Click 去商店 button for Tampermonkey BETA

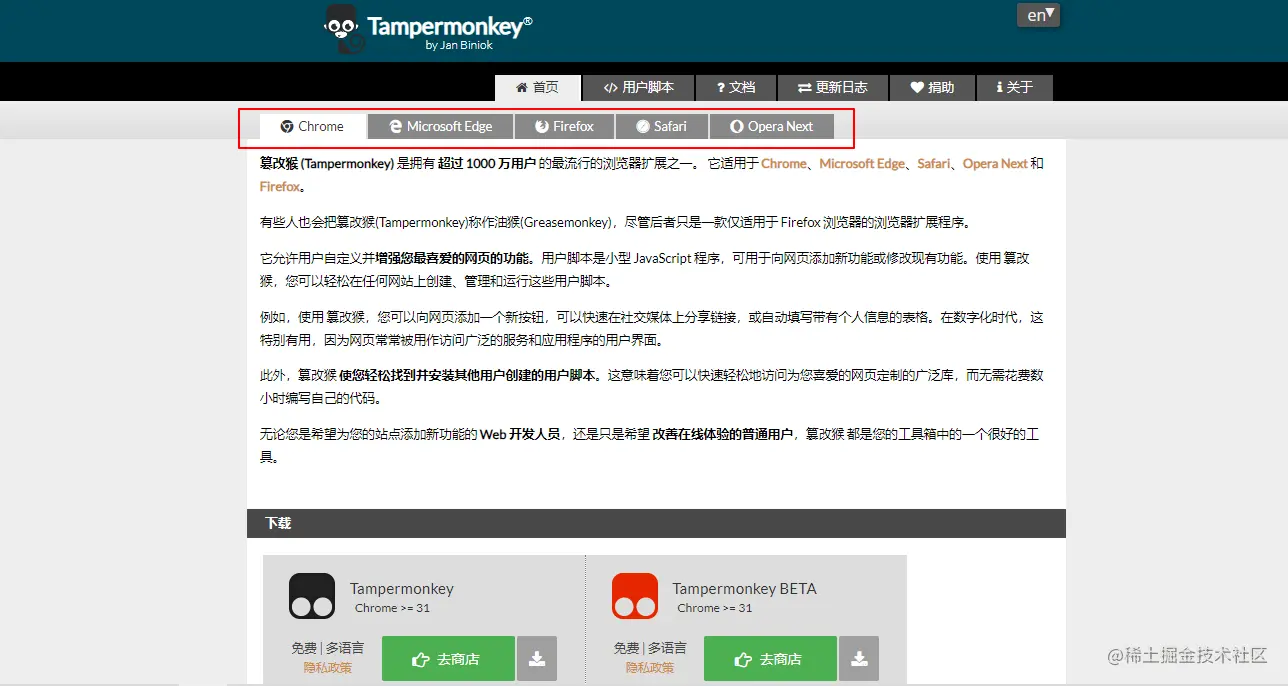(x=770, y=658)
